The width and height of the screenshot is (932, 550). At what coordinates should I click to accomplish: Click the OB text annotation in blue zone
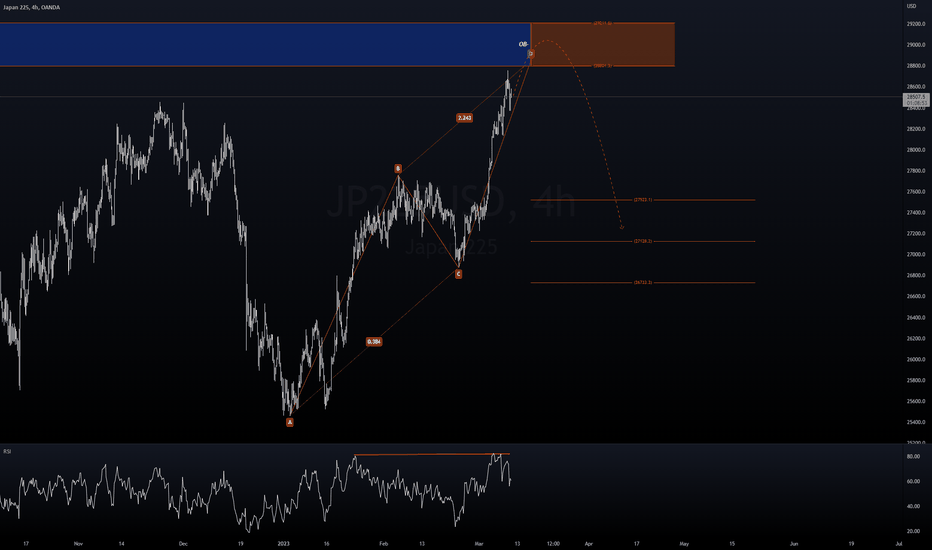[523, 44]
